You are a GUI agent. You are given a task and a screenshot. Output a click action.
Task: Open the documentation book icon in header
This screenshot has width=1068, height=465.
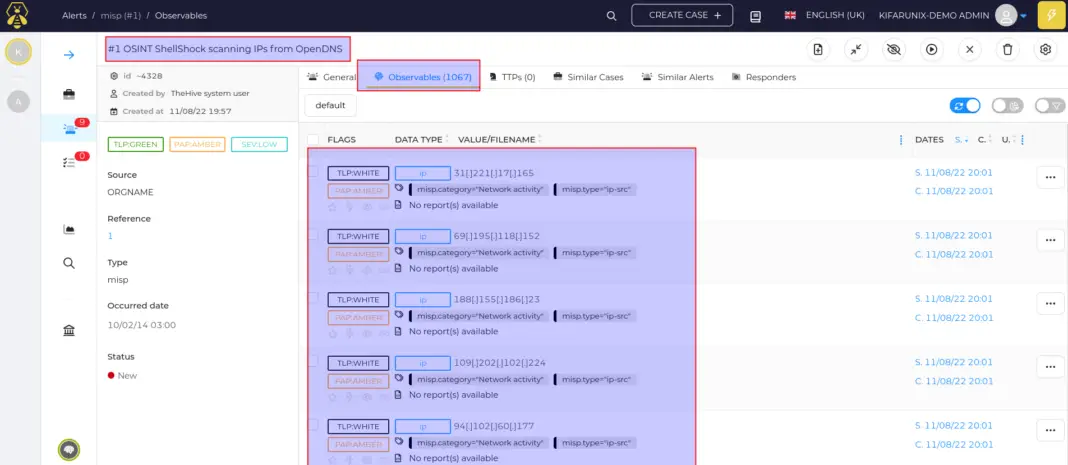point(755,16)
